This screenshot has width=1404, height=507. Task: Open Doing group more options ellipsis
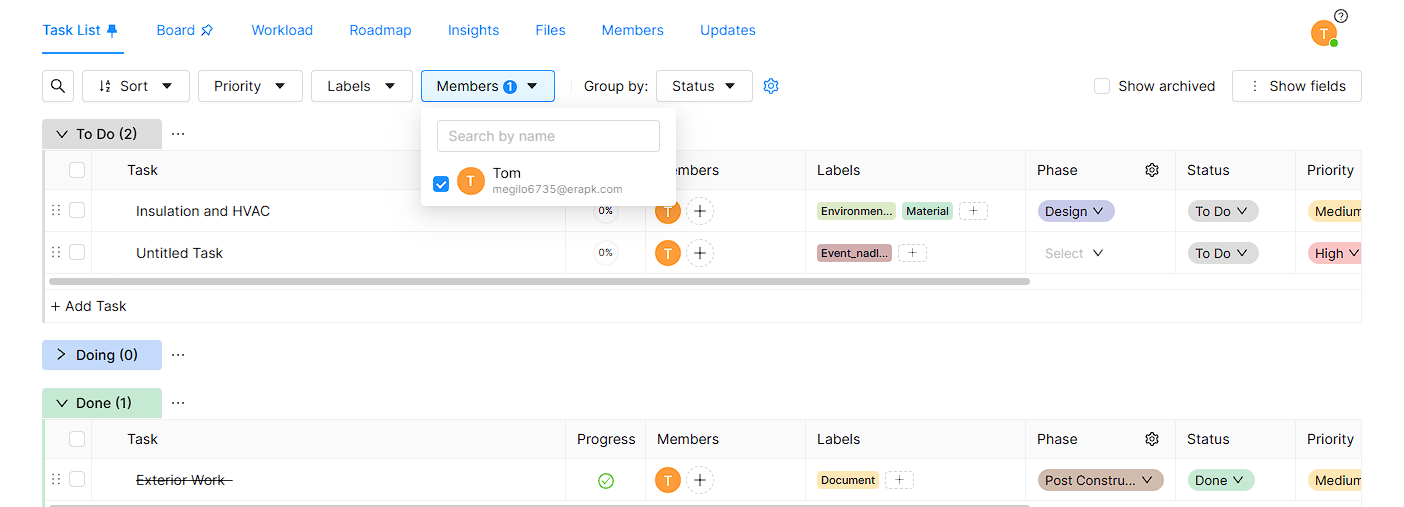(178, 355)
